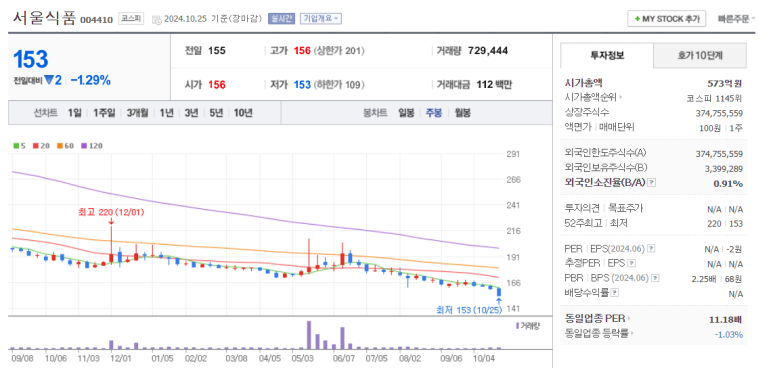Select the 1주일 line chart period
Screen dimensions: 773x368
click(x=104, y=113)
